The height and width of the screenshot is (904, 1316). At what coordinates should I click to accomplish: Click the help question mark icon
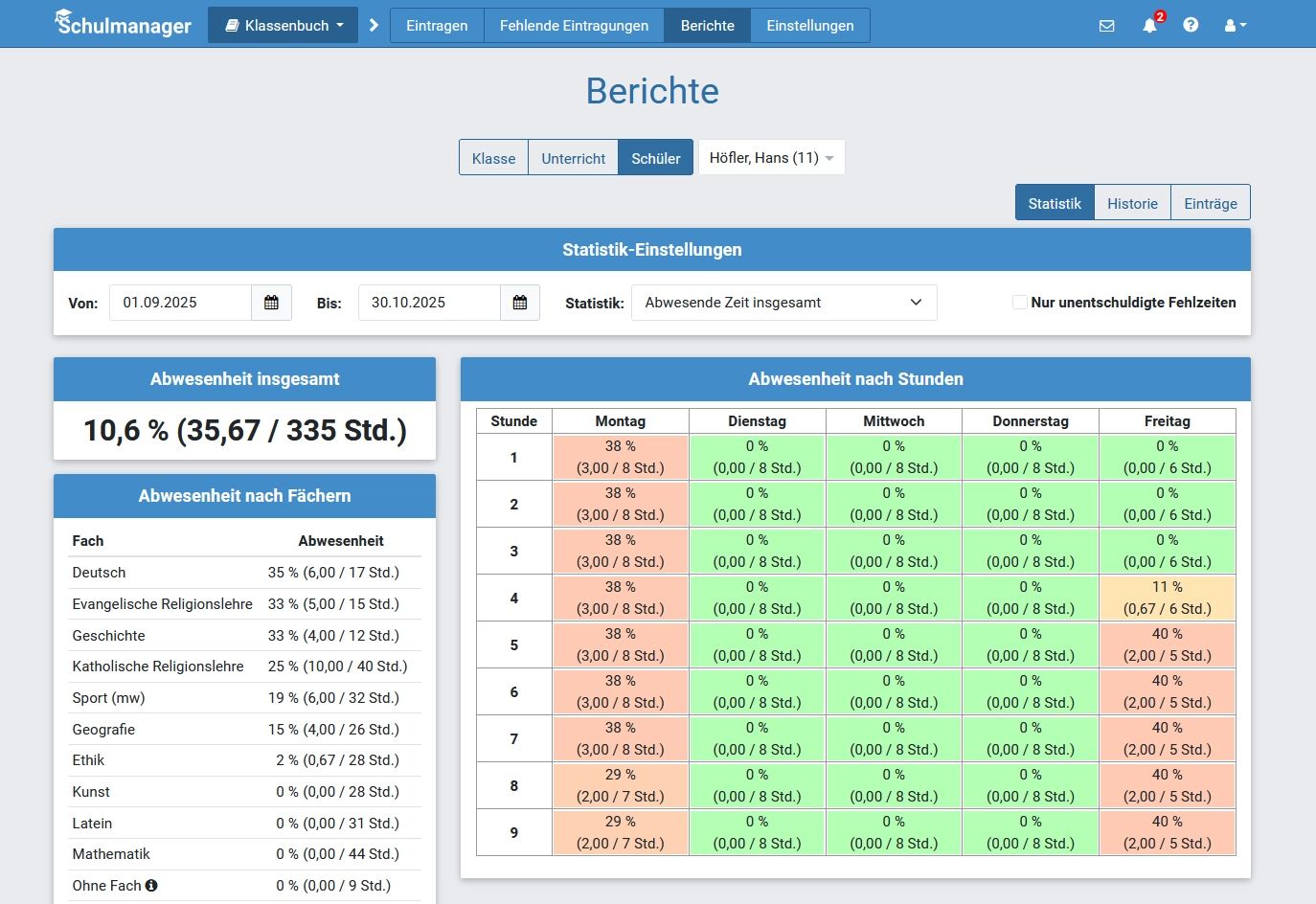(1191, 25)
